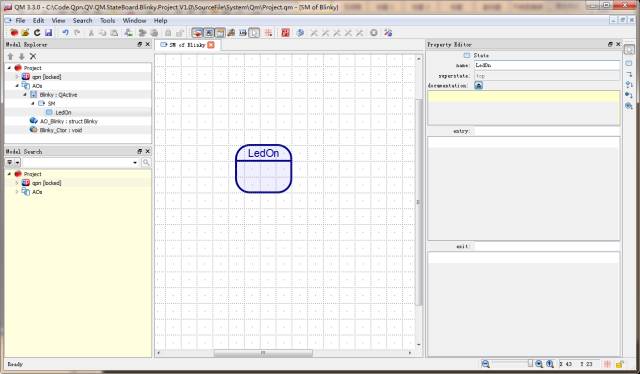Click the Model Search magnifier button
Screen dimensions: 640x374
146,163
